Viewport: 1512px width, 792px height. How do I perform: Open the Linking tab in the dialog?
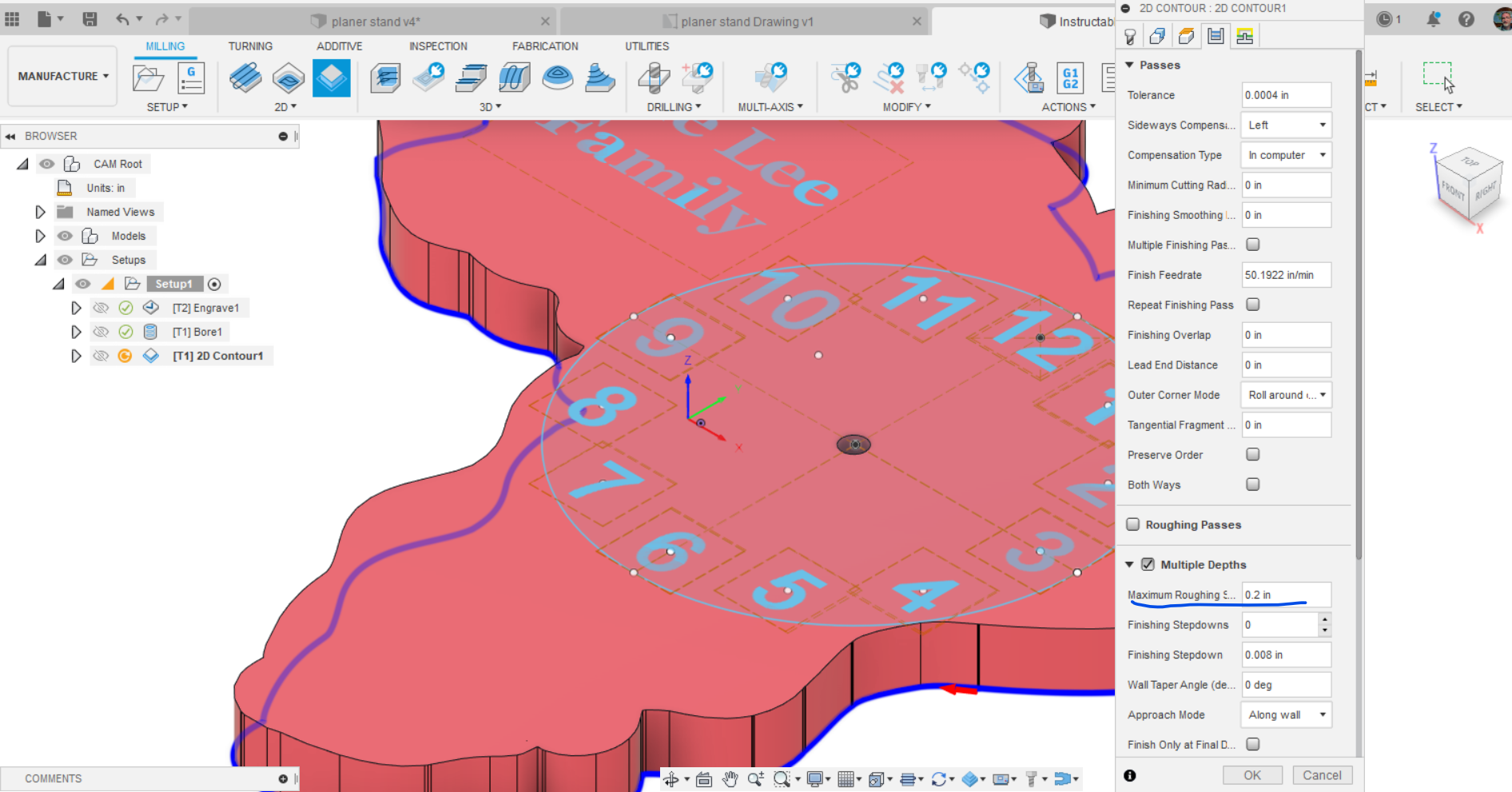click(x=1243, y=35)
